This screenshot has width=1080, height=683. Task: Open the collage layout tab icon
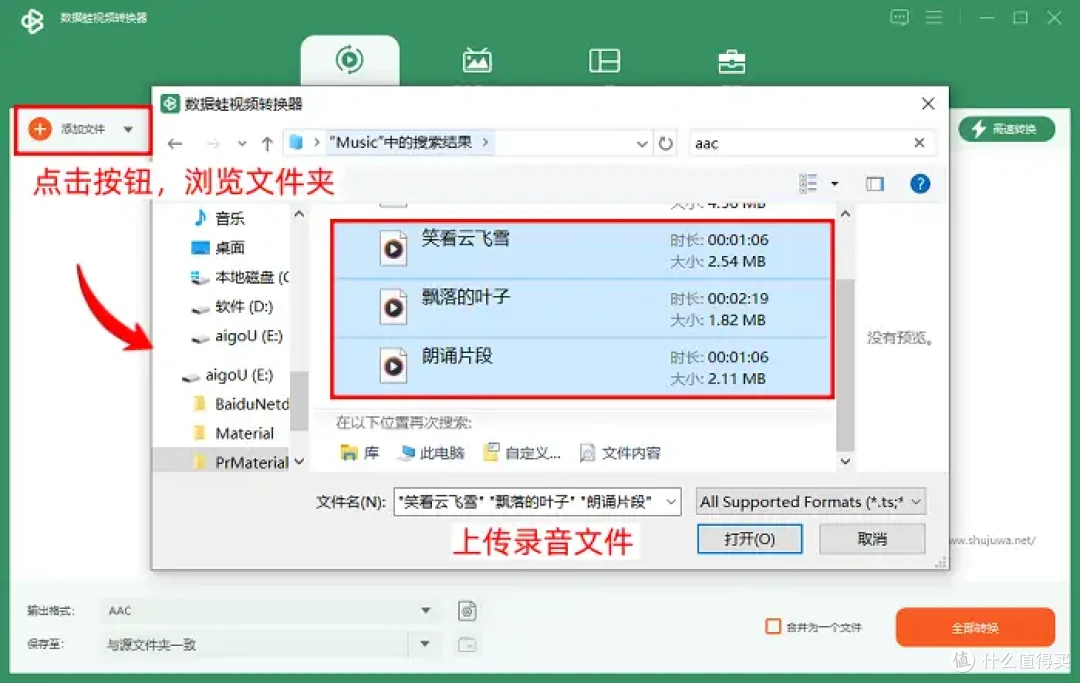click(604, 61)
